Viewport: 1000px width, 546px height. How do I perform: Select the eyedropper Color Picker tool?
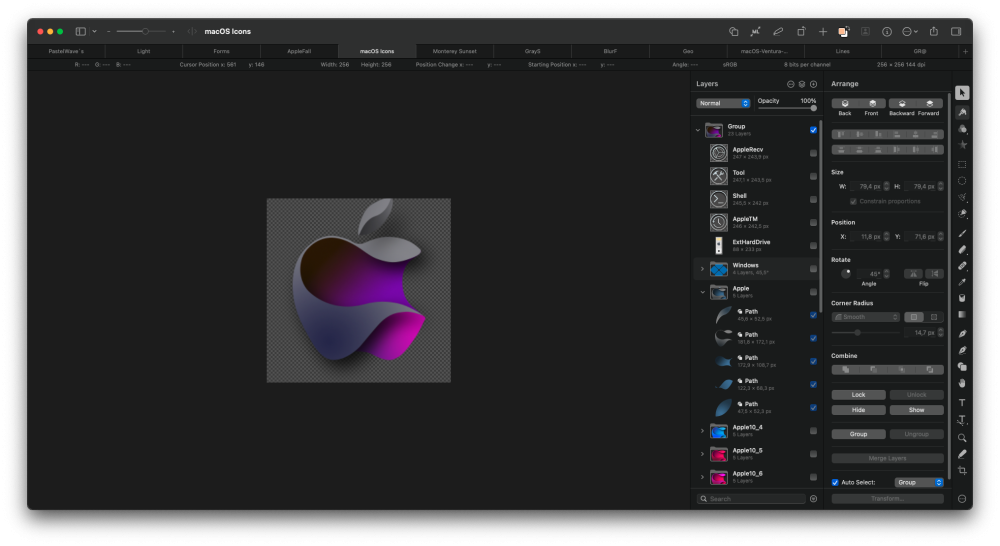tap(962, 282)
